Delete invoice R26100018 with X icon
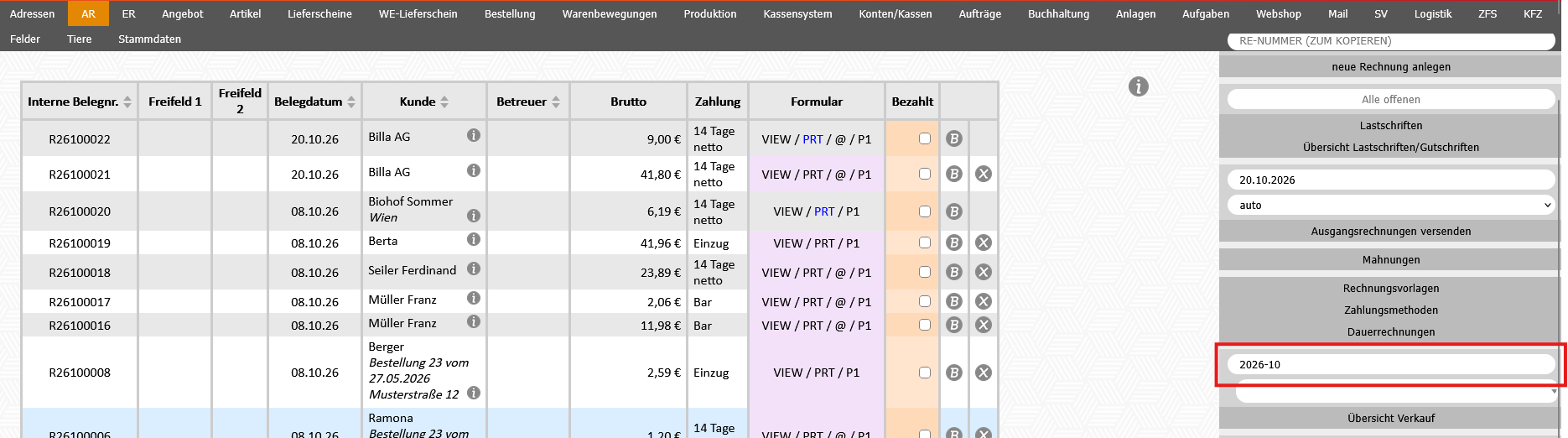The height and width of the screenshot is (438, 1568). tap(984, 272)
